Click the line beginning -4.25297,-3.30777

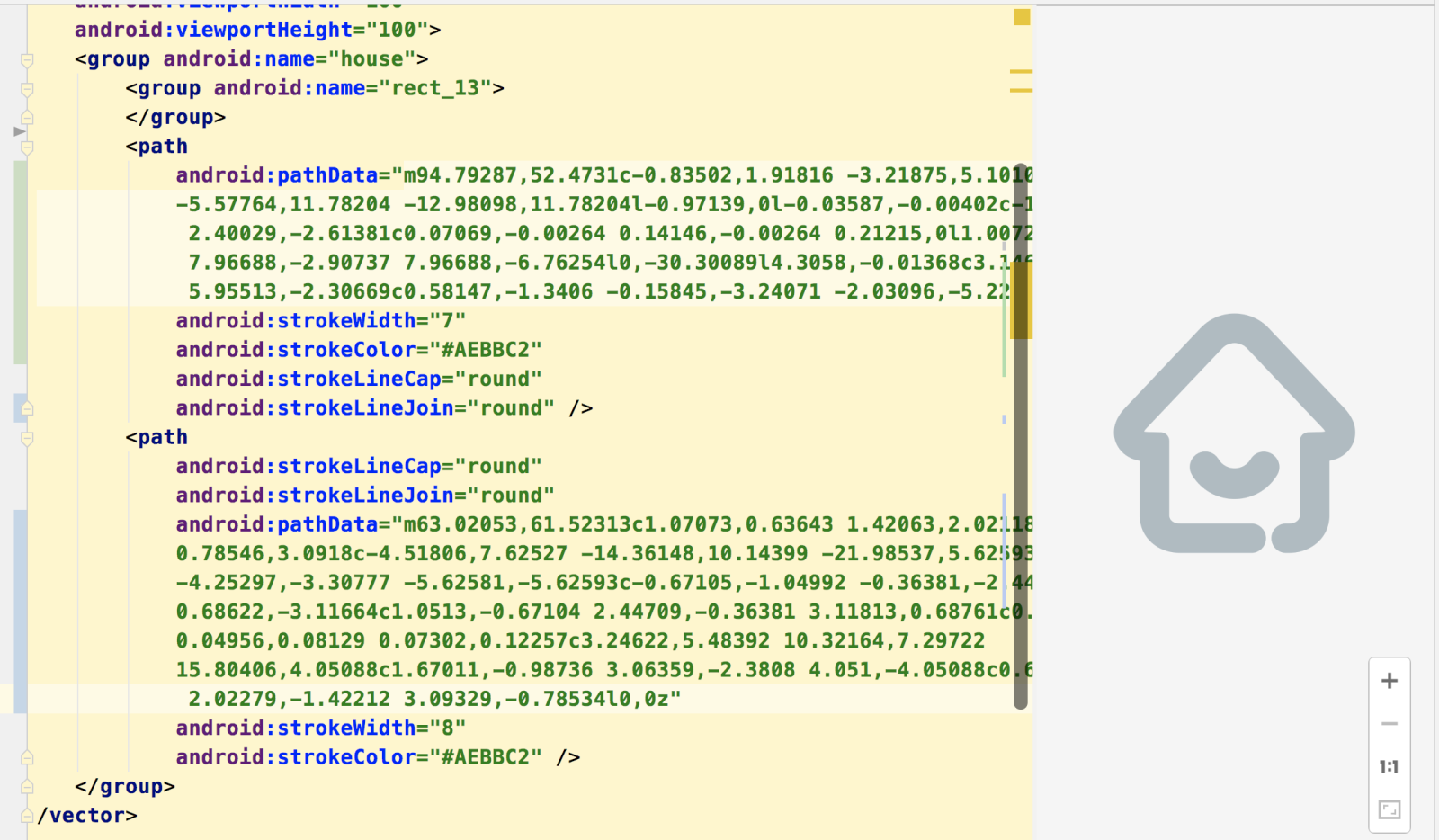(x=604, y=583)
